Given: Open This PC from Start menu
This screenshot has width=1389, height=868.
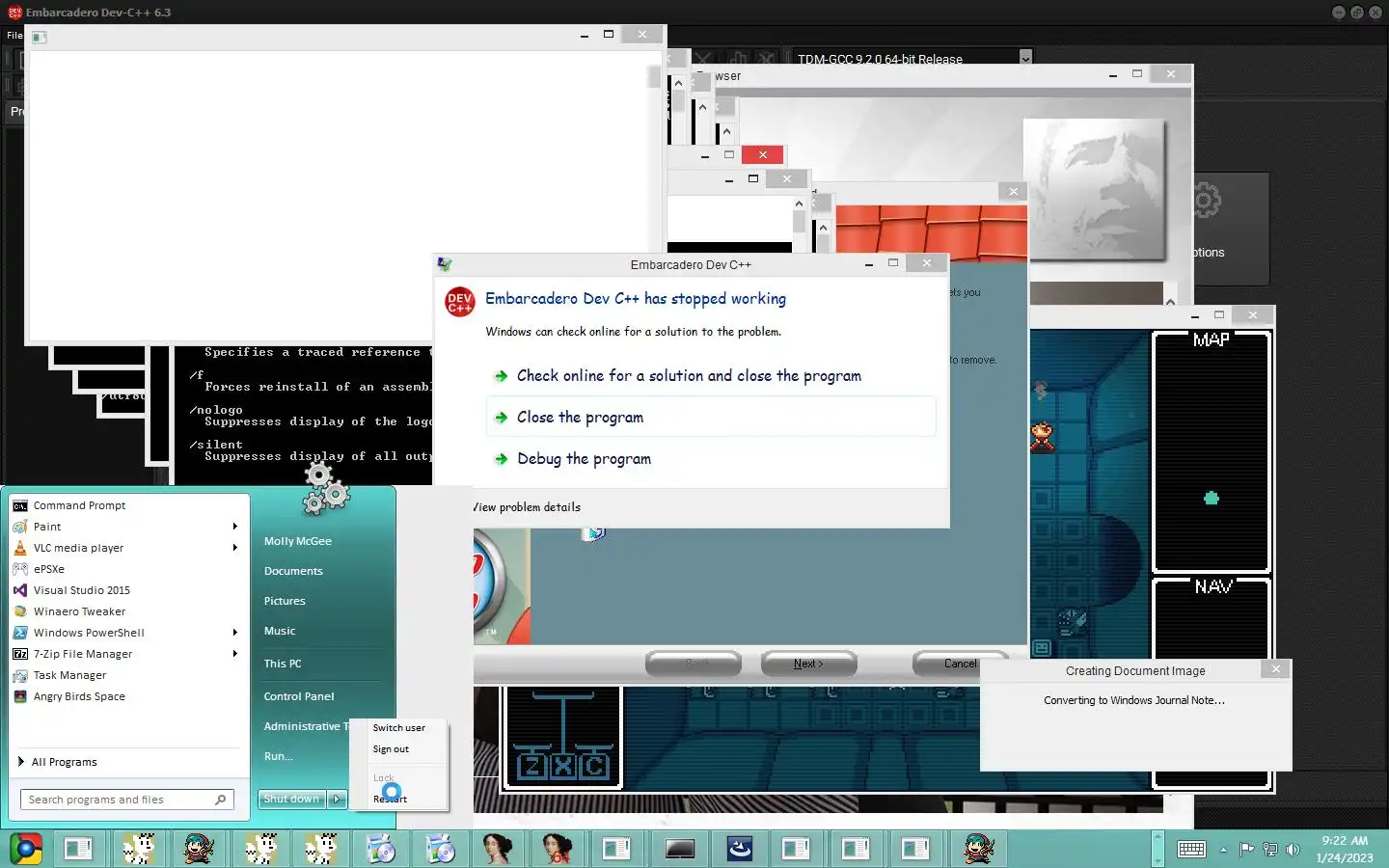Looking at the screenshot, I should click(x=283, y=664).
